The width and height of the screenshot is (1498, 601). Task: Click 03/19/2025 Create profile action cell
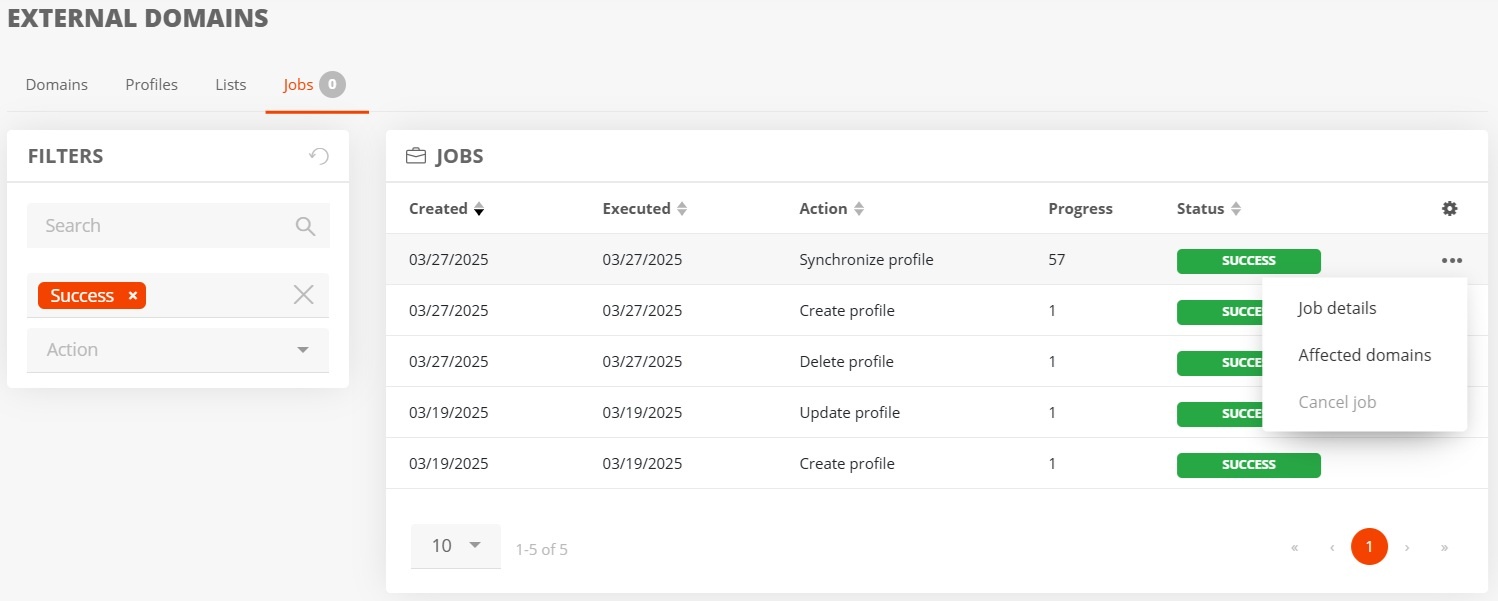tap(847, 464)
